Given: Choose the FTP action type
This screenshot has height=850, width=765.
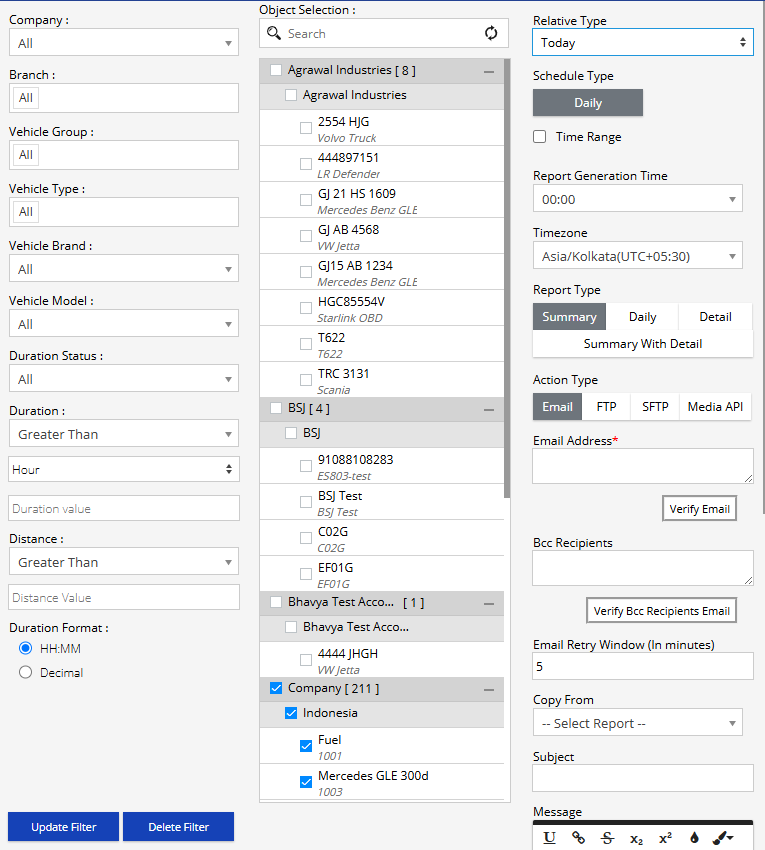Looking at the screenshot, I should [x=606, y=407].
